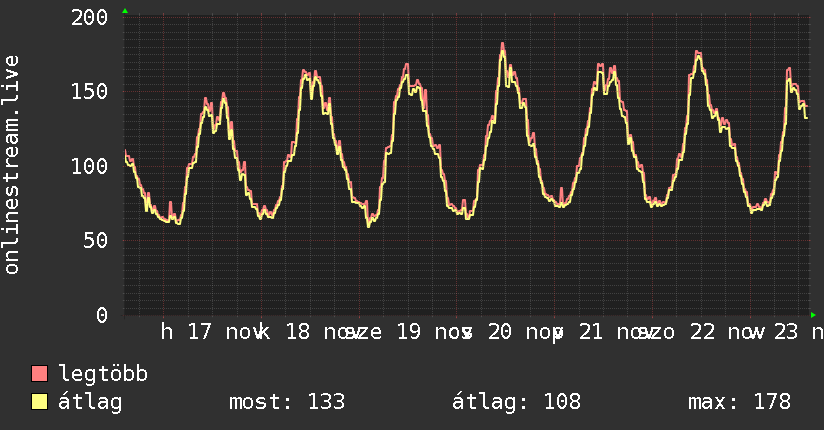
Task: Click the 150 y-axis label
Action: pyautogui.click(x=91, y=91)
